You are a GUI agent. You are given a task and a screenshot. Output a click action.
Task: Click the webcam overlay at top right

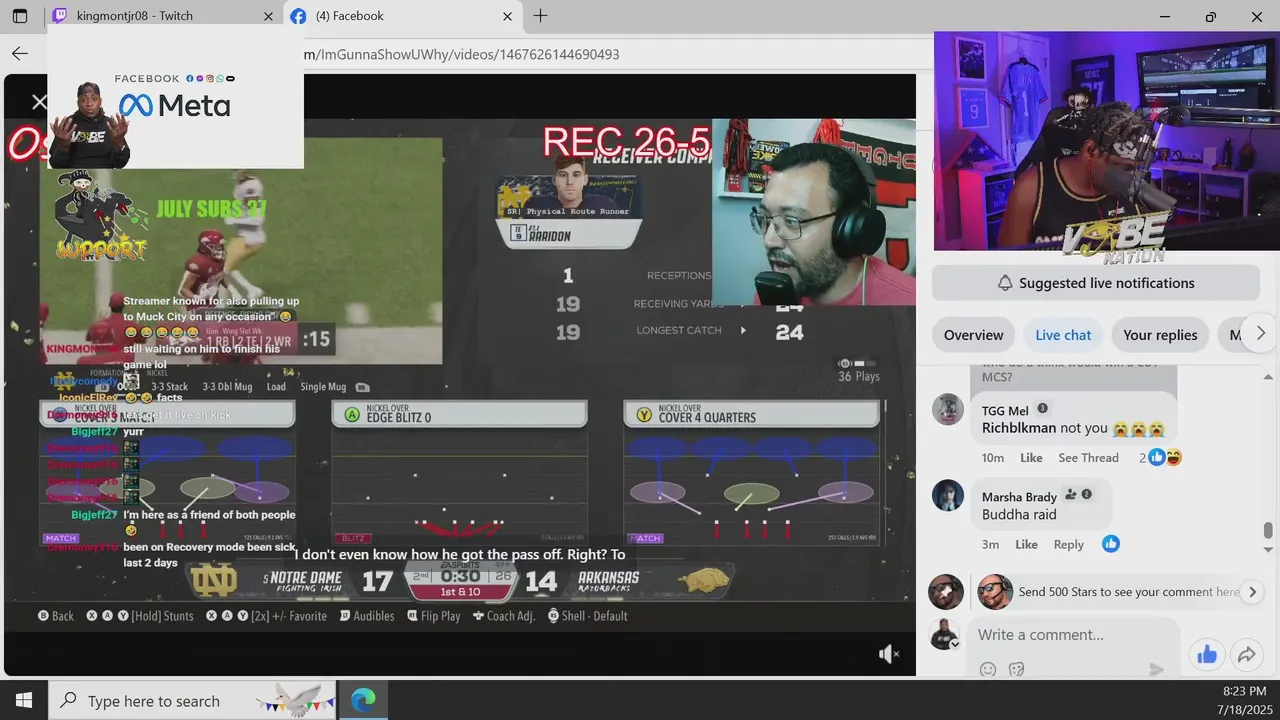[x=1107, y=141]
